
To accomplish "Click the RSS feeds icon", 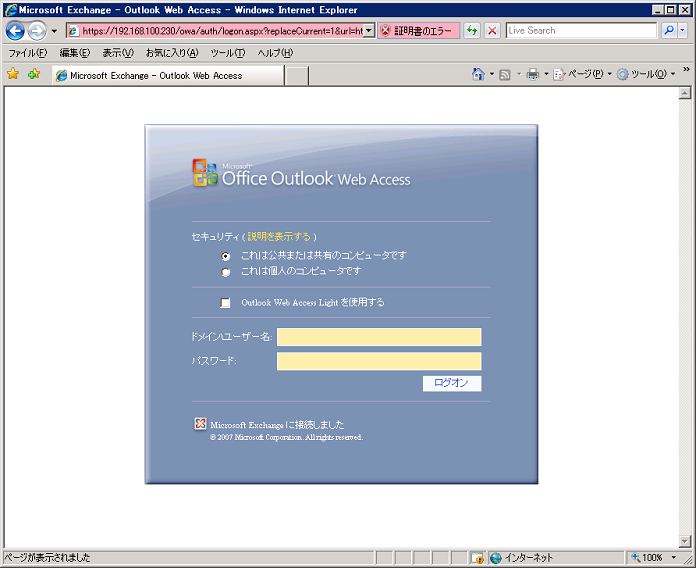I will [x=505, y=75].
